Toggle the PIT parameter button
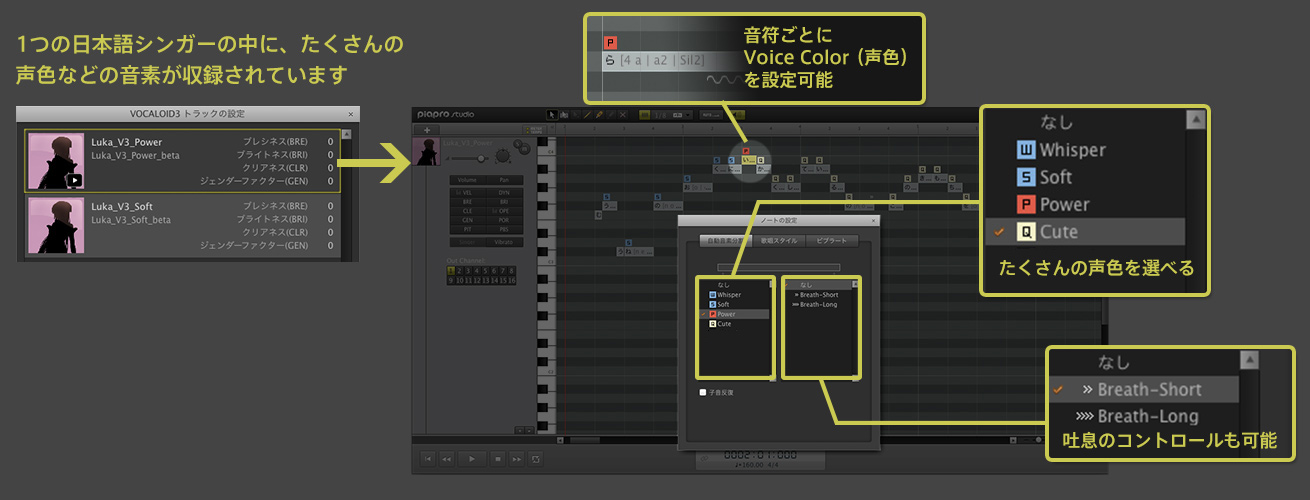This screenshot has width=1310, height=500. 468,229
